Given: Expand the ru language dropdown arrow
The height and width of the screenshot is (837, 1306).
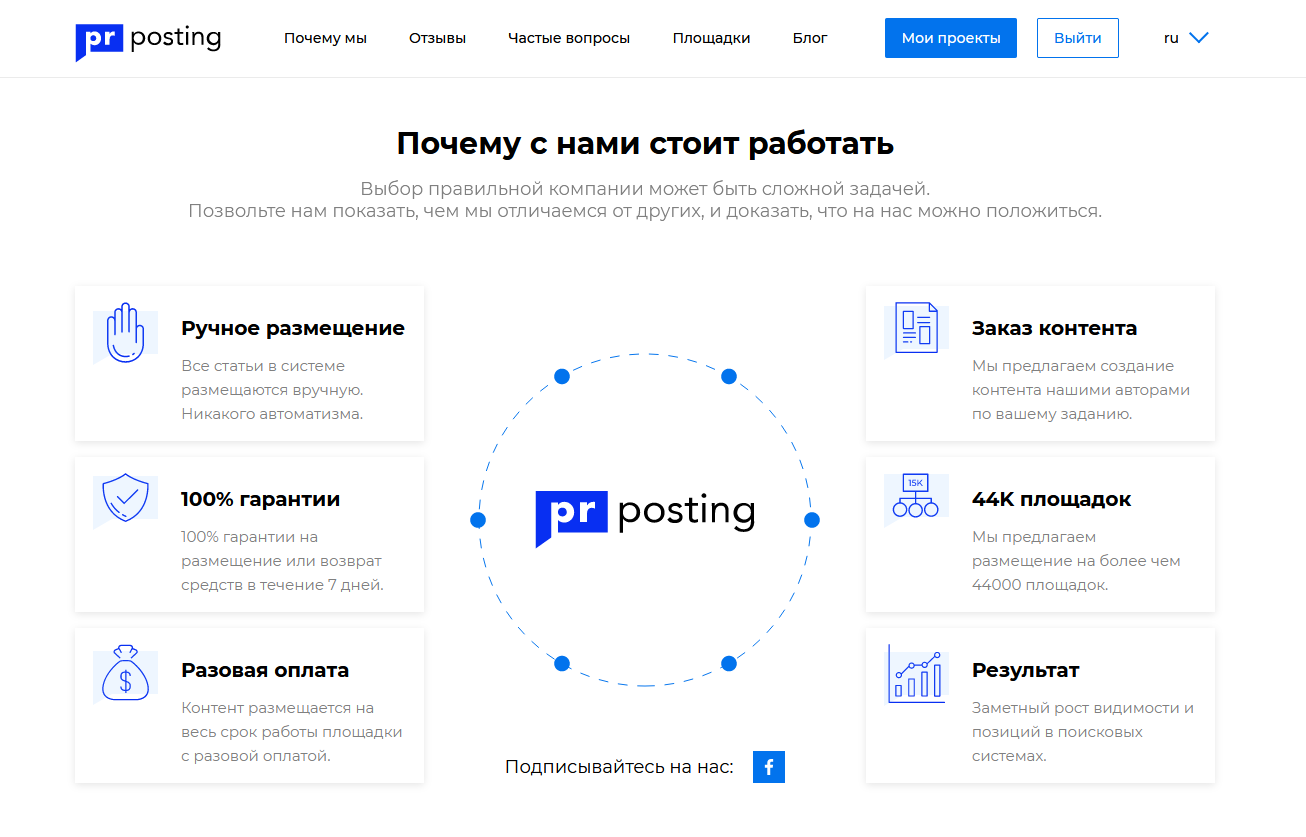Looking at the screenshot, I should coord(1199,38).
